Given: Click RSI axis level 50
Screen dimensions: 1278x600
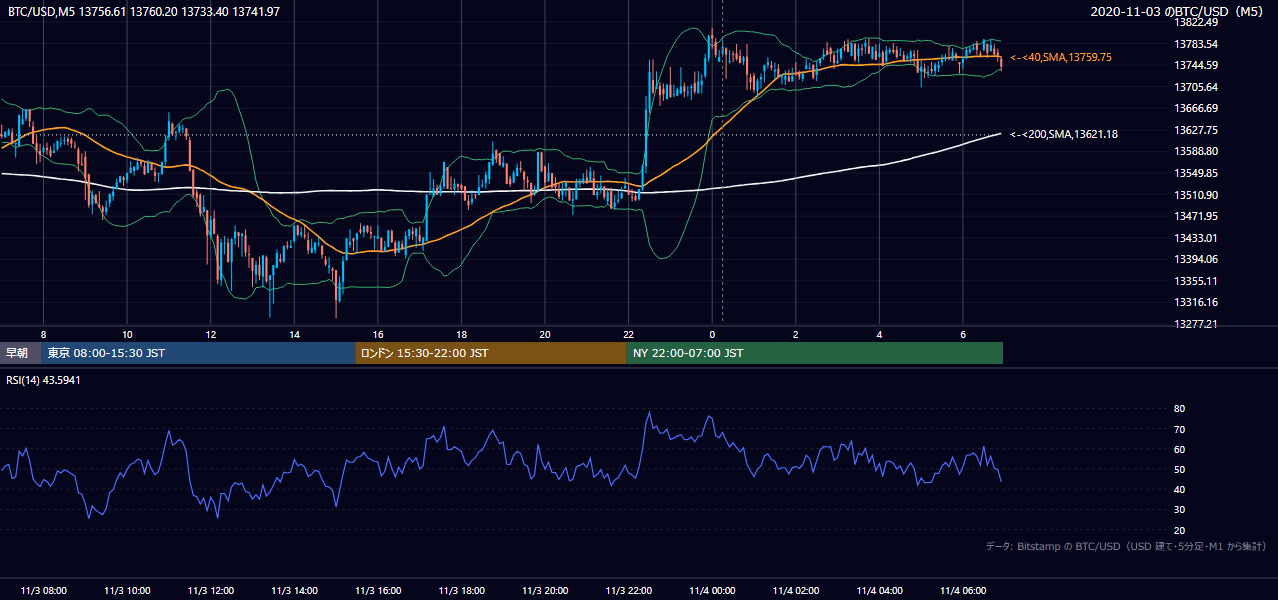Looking at the screenshot, I should pyautogui.click(x=1179, y=469).
